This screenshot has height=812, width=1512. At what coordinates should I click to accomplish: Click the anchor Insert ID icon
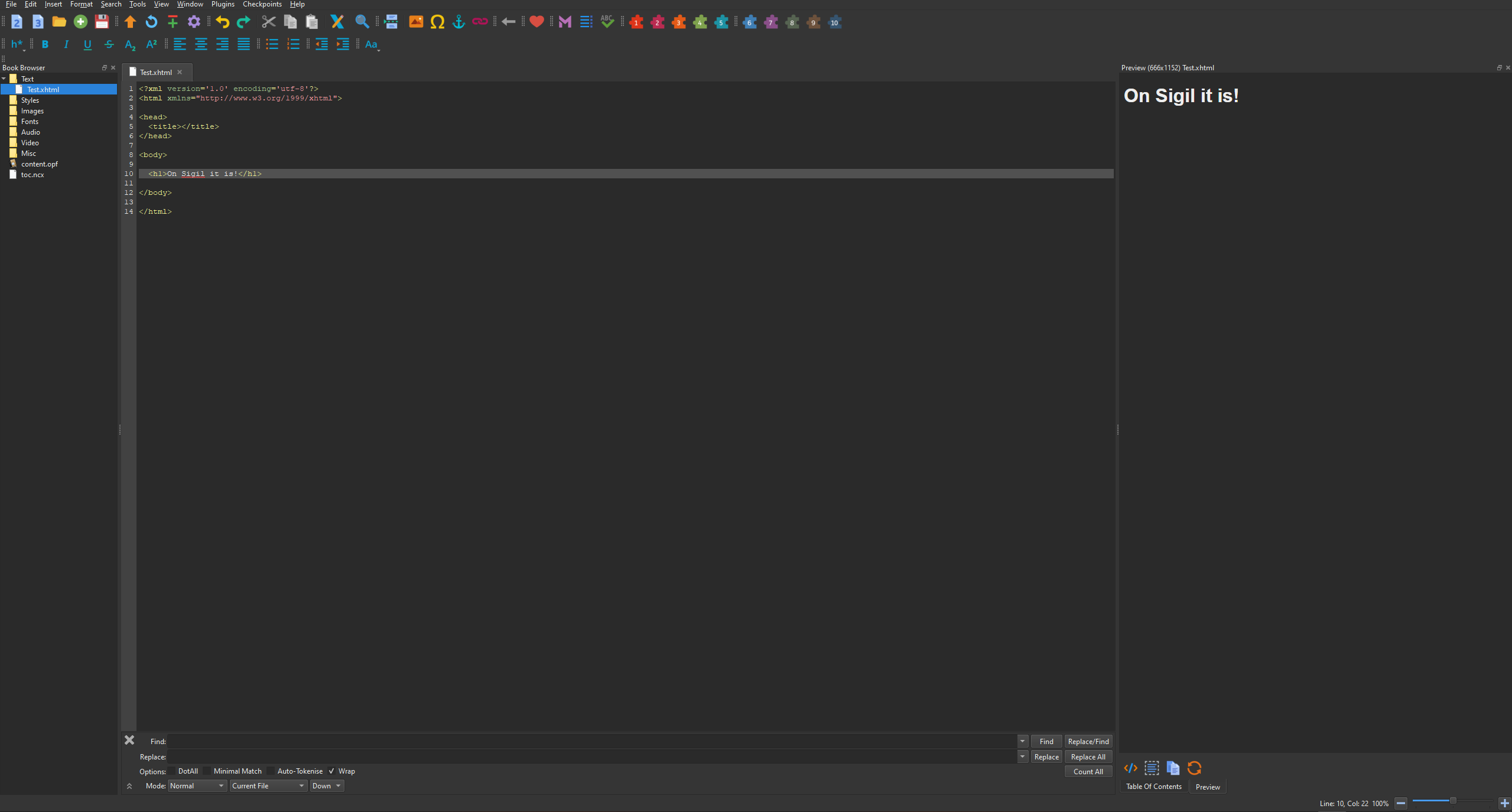pos(459,22)
